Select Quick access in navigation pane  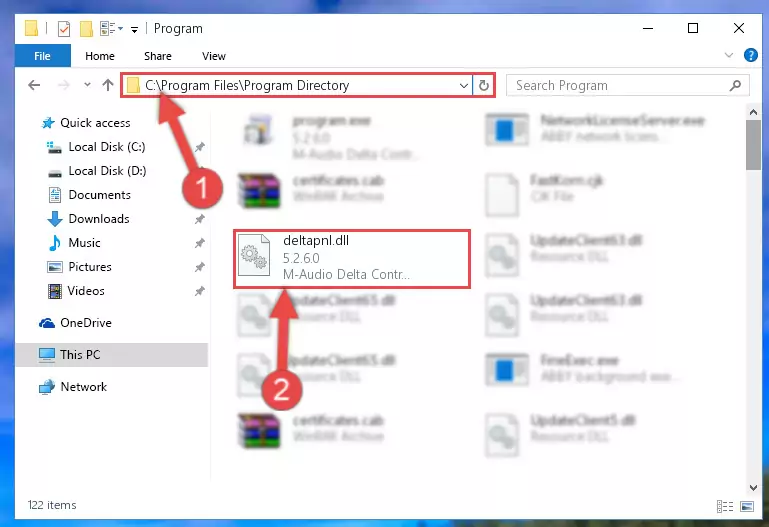tap(95, 123)
